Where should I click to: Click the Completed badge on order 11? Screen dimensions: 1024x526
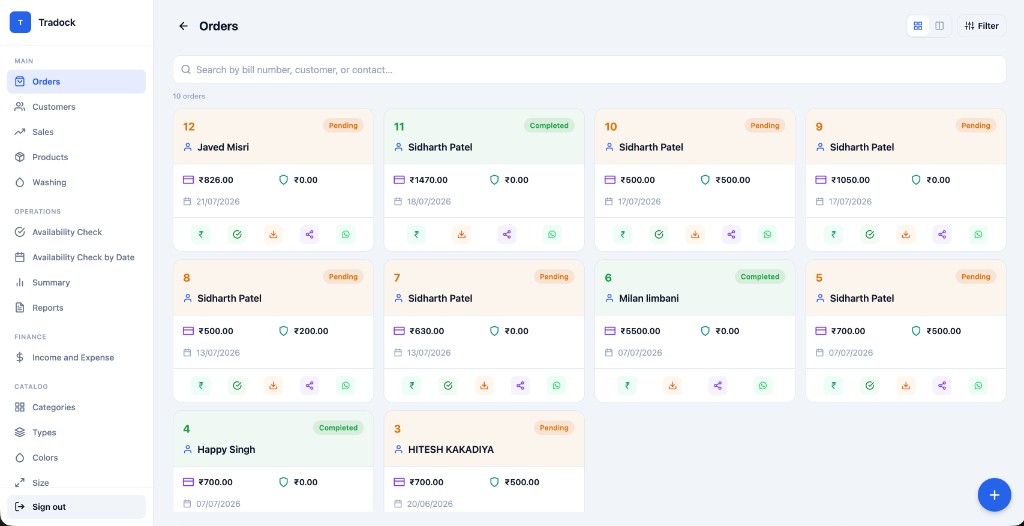549,125
